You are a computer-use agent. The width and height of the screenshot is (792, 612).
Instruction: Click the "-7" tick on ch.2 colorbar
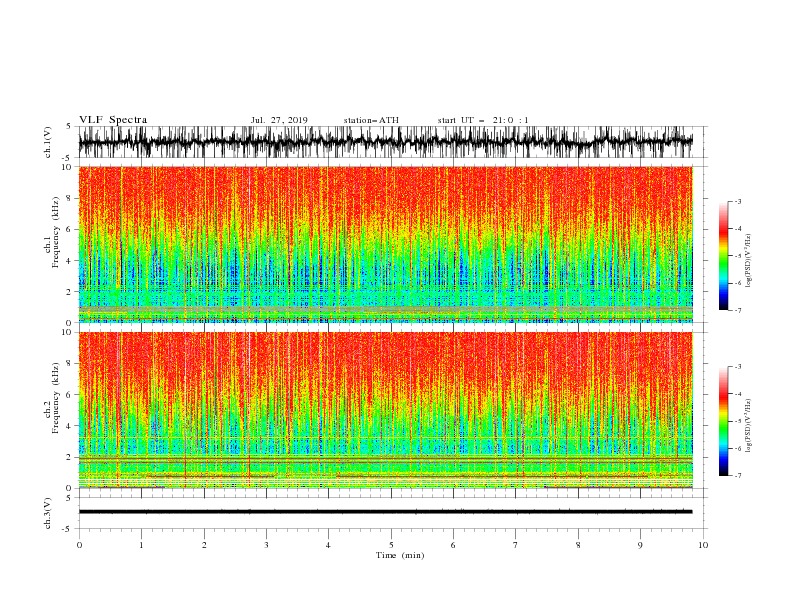pyautogui.click(x=737, y=476)
